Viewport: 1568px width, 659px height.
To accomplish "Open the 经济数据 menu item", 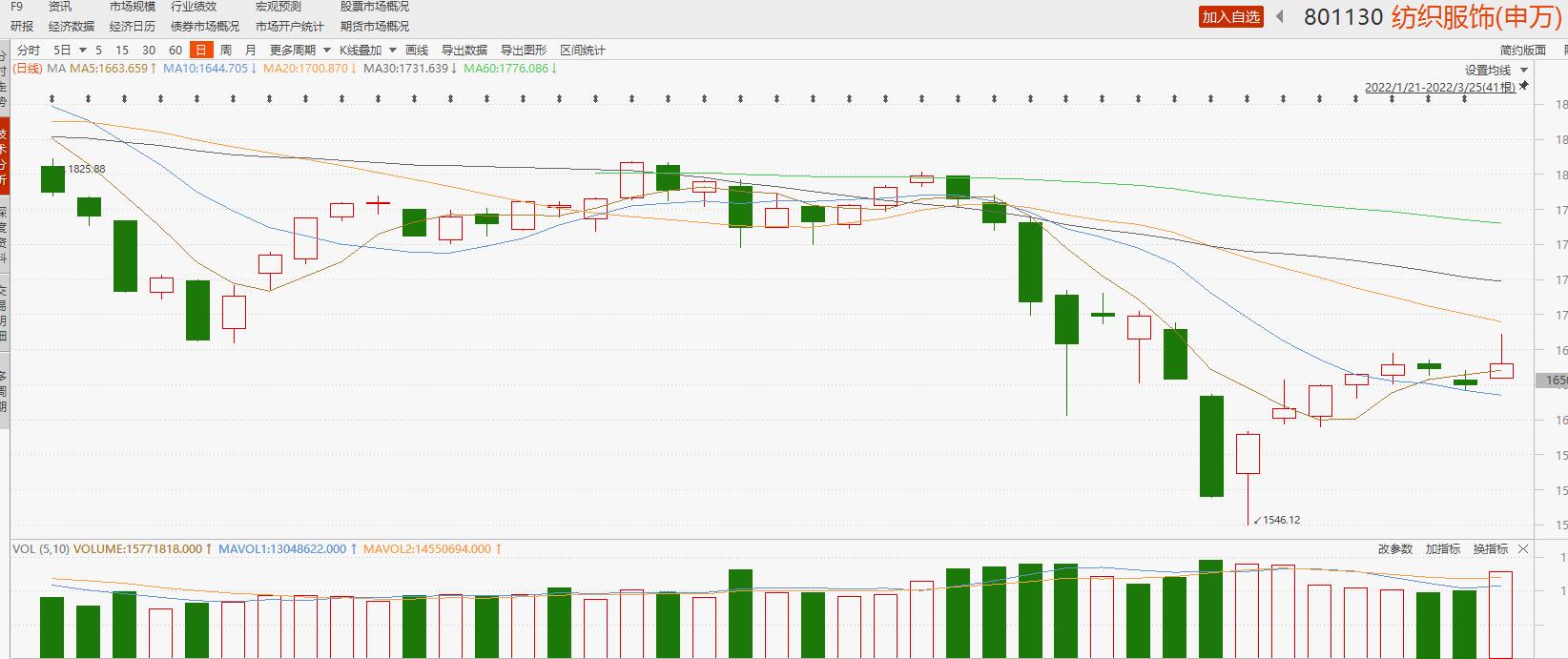I will pyautogui.click(x=72, y=26).
